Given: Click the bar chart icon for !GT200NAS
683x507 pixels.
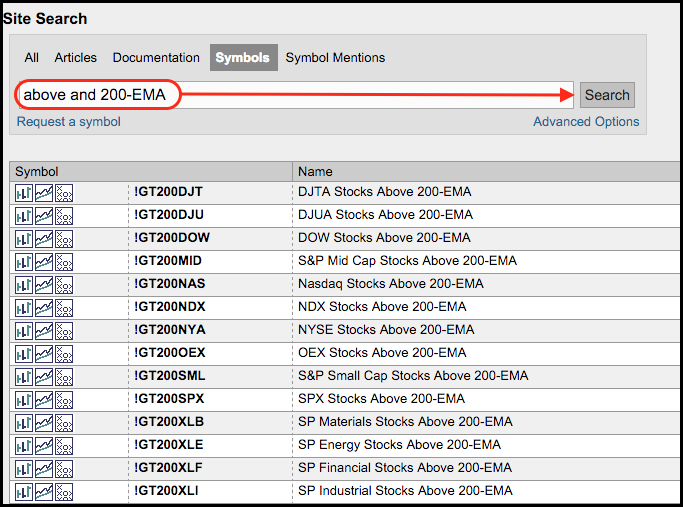Looking at the screenshot, I should [x=24, y=284].
